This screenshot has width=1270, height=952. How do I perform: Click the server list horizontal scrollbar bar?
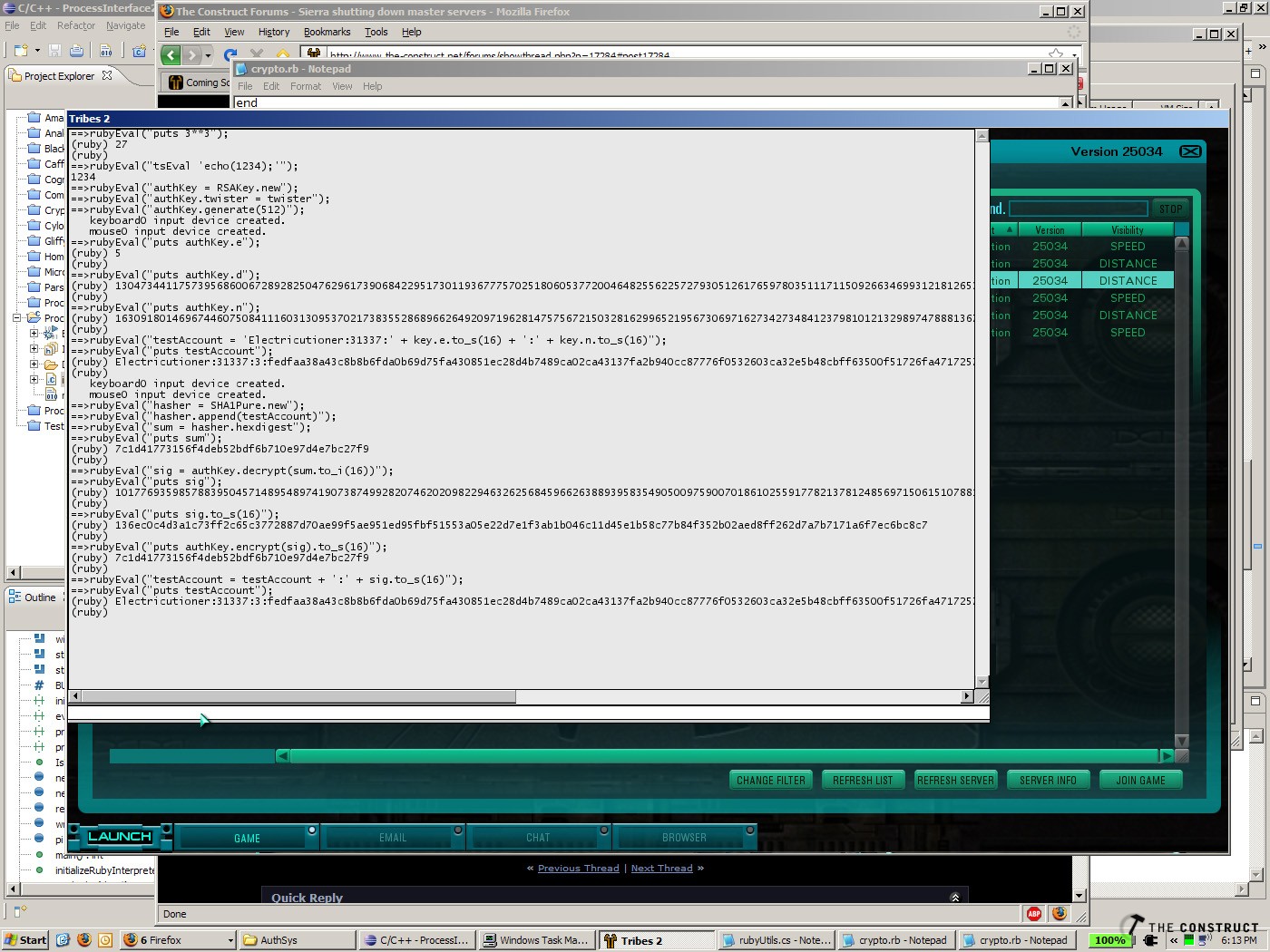(x=725, y=755)
